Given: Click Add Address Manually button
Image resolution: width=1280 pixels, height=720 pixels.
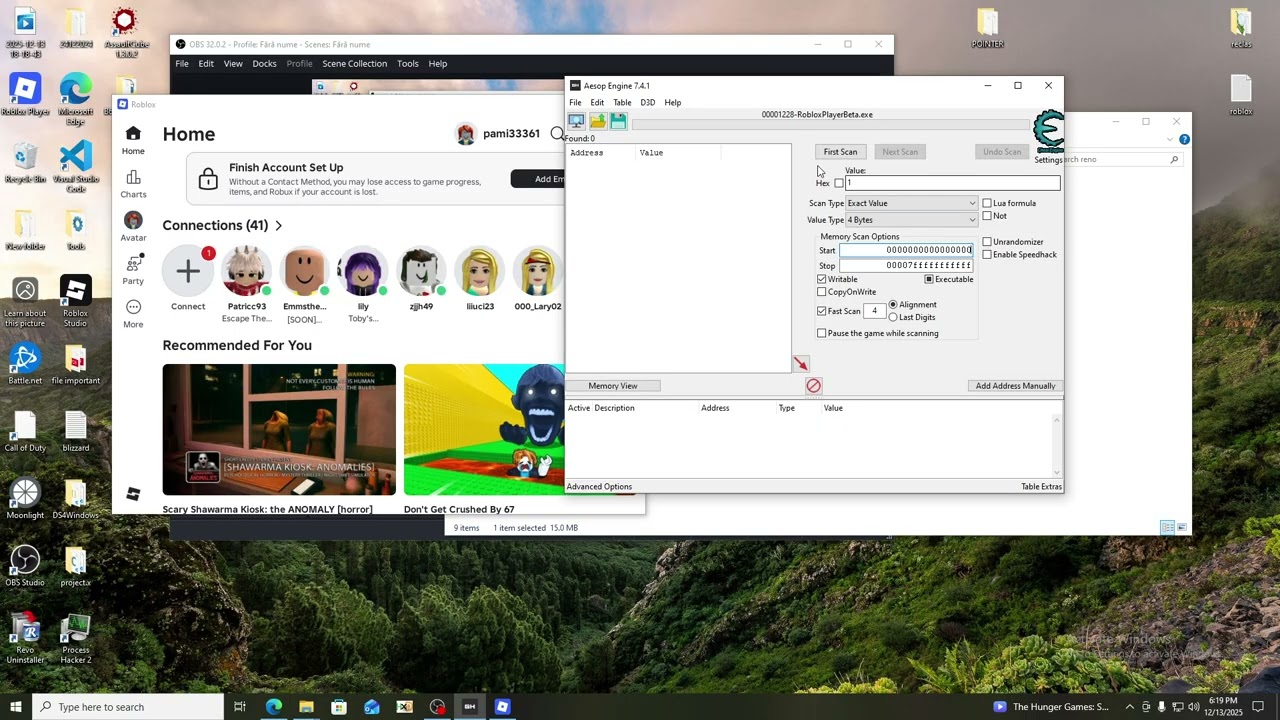Looking at the screenshot, I should coord(1015,386).
